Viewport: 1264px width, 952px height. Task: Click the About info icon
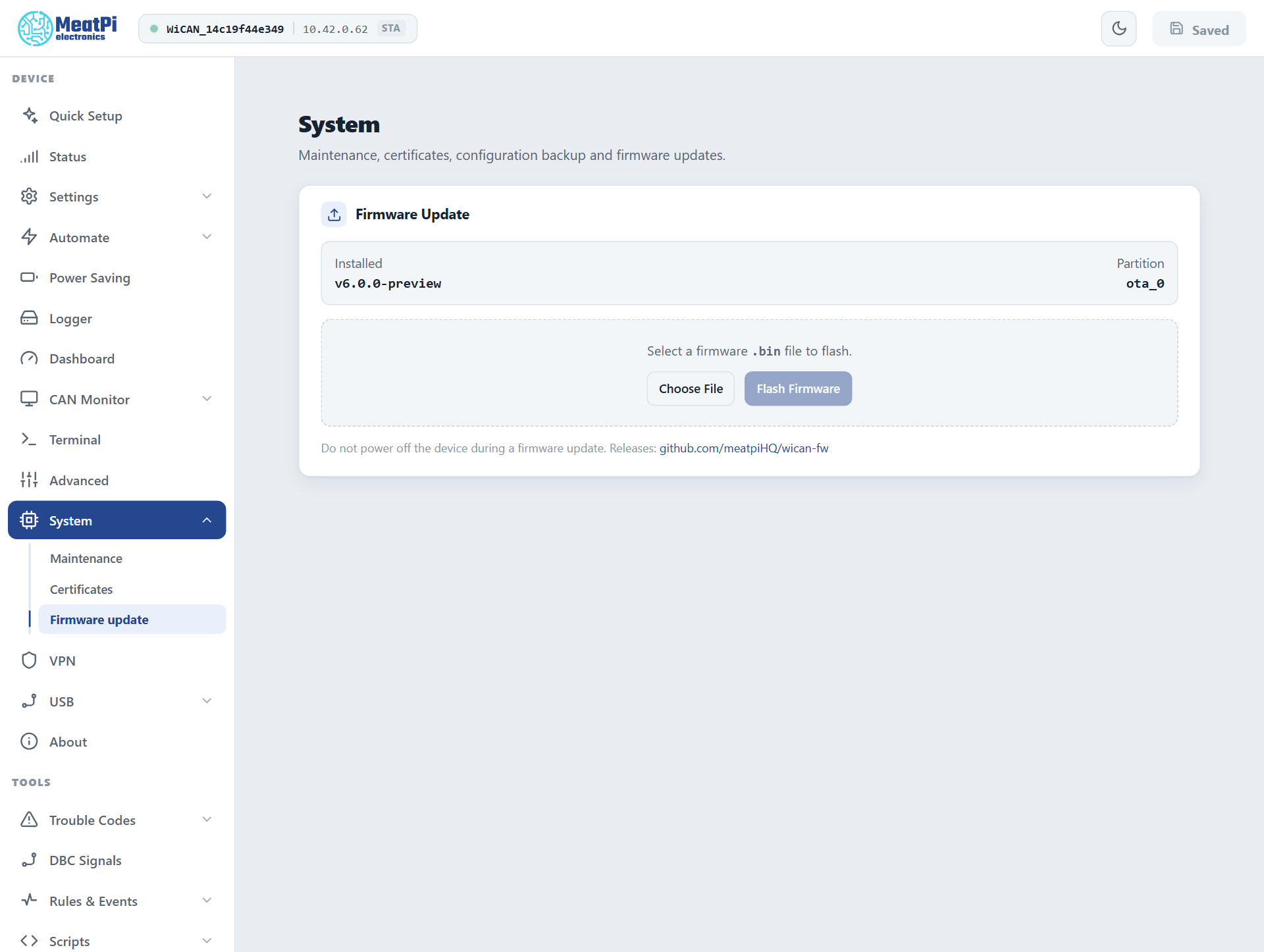tap(30, 741)
